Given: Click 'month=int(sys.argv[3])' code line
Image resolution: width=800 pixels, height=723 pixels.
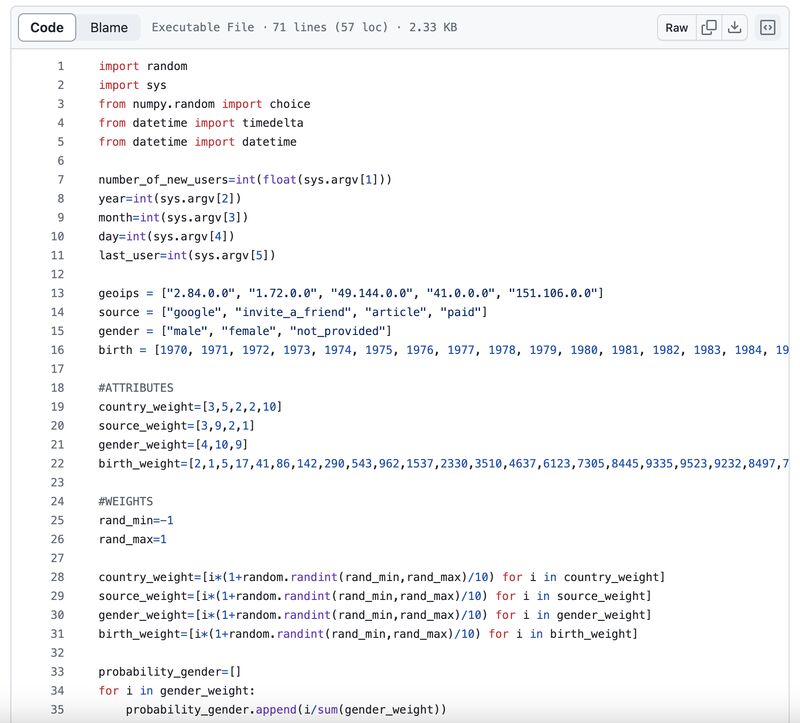Looking at the screenshot, I should pyautogui.click(x=173, y=217).
